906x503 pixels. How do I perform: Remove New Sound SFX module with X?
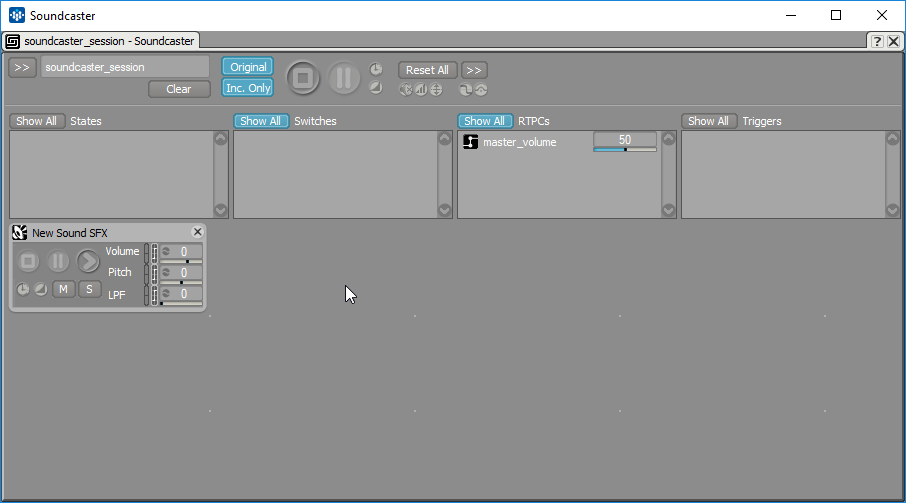pos(197,232)
